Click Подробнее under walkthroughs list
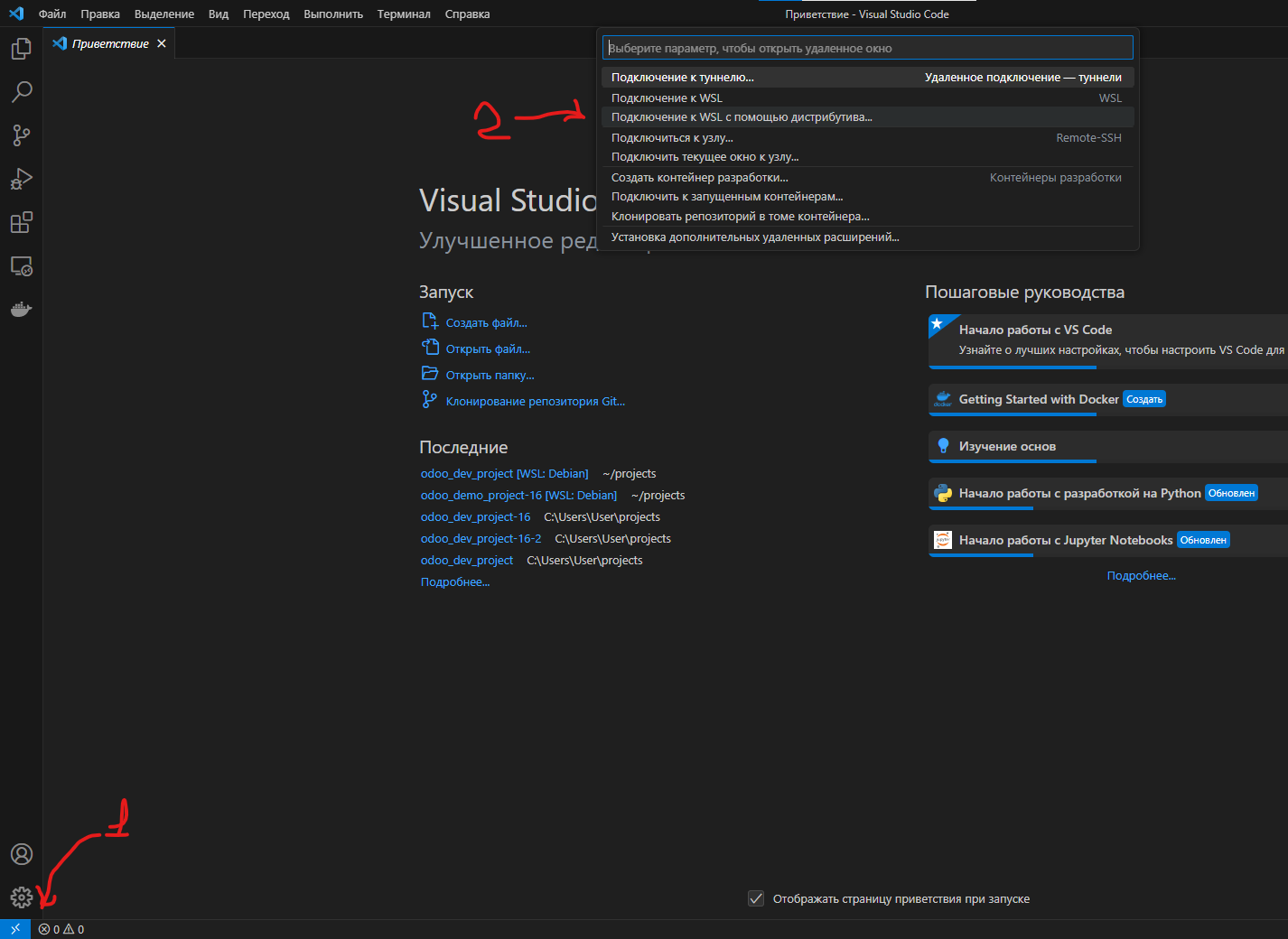This screenshot has width=1288, height=939. (1142, 575)
